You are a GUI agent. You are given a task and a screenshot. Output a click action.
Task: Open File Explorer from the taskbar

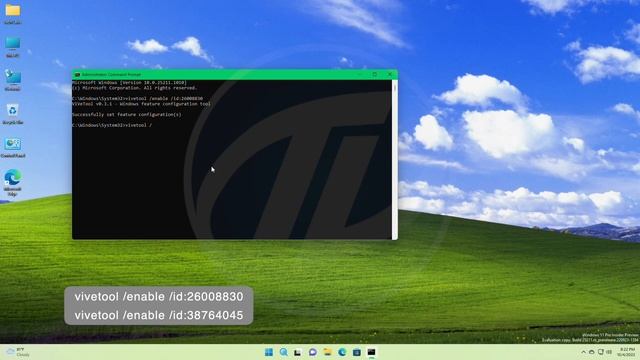(327, 352)
